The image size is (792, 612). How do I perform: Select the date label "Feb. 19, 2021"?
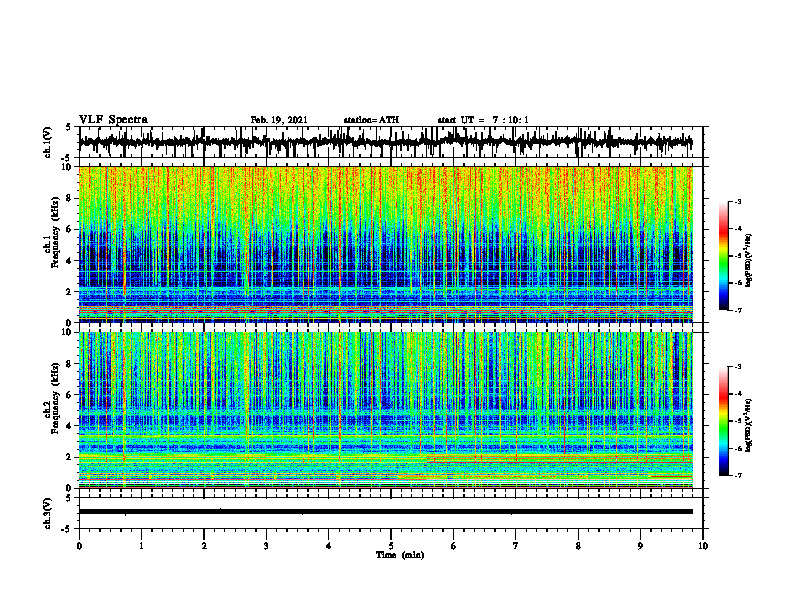pos(279,120)
